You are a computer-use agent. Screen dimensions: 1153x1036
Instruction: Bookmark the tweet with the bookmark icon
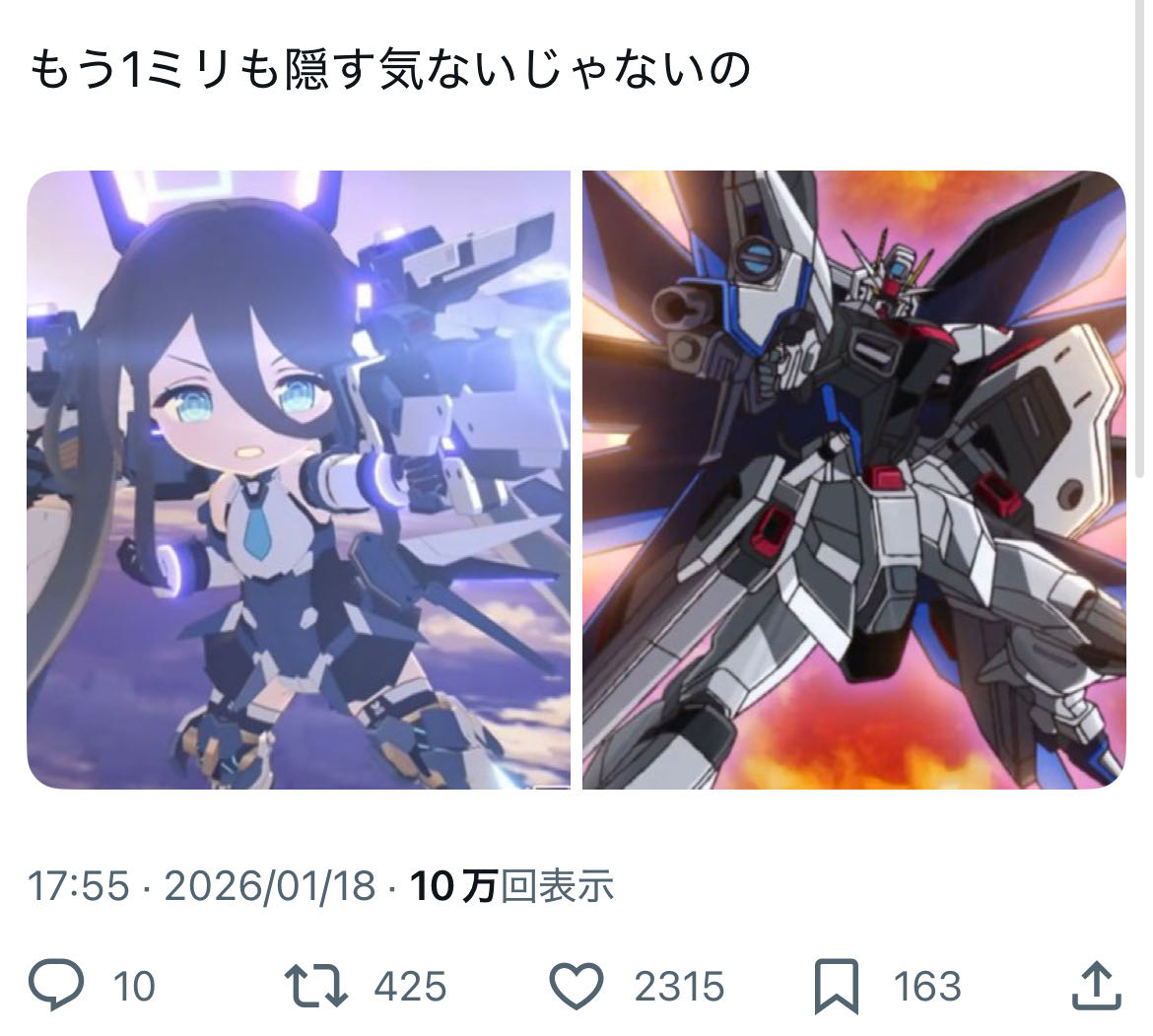click(x=836, y=986)
